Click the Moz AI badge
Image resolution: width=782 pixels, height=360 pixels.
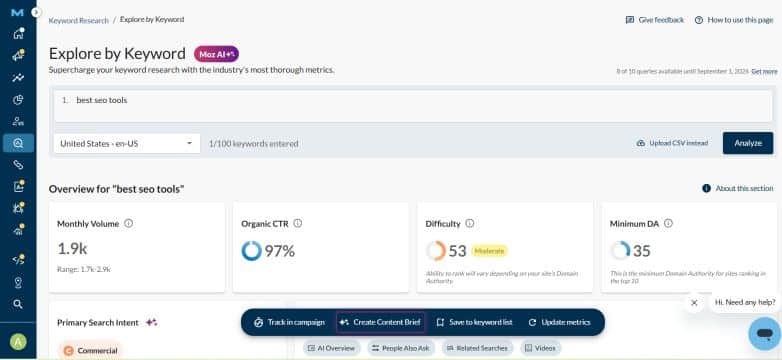[x=216, y=54]
